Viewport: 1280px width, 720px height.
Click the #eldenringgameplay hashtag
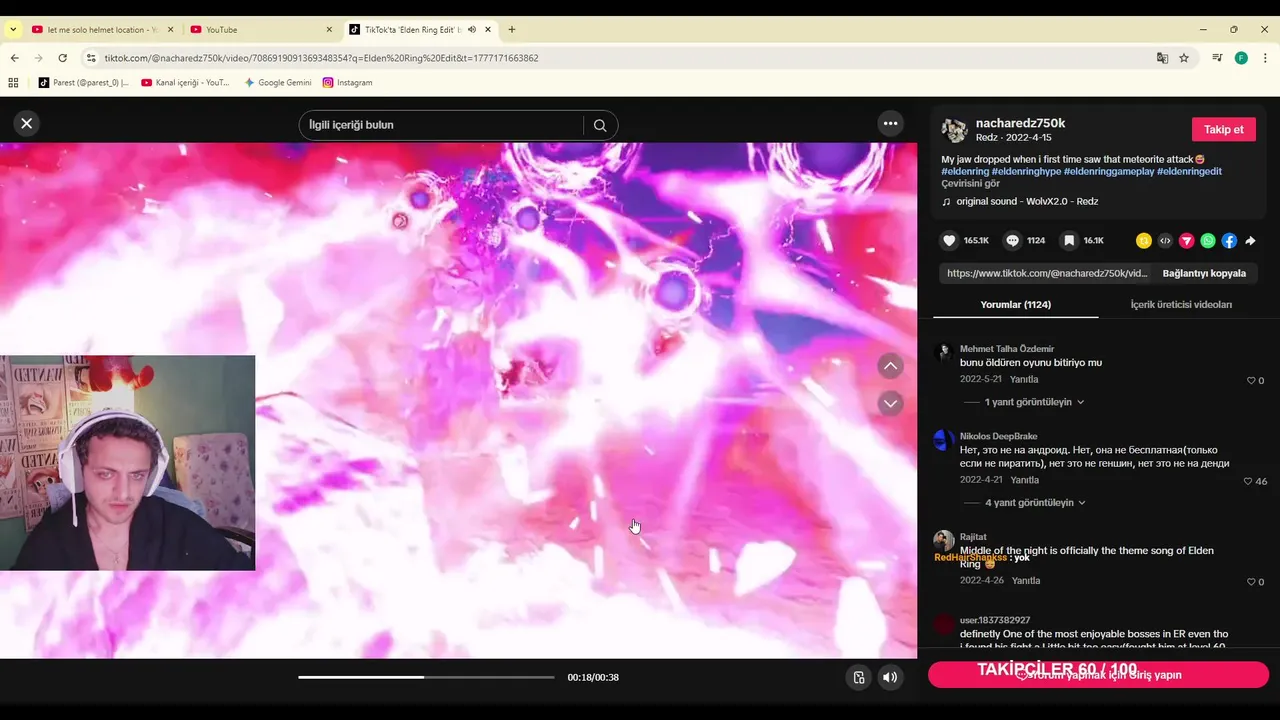pyautogui.click(x=1108, y=171)
